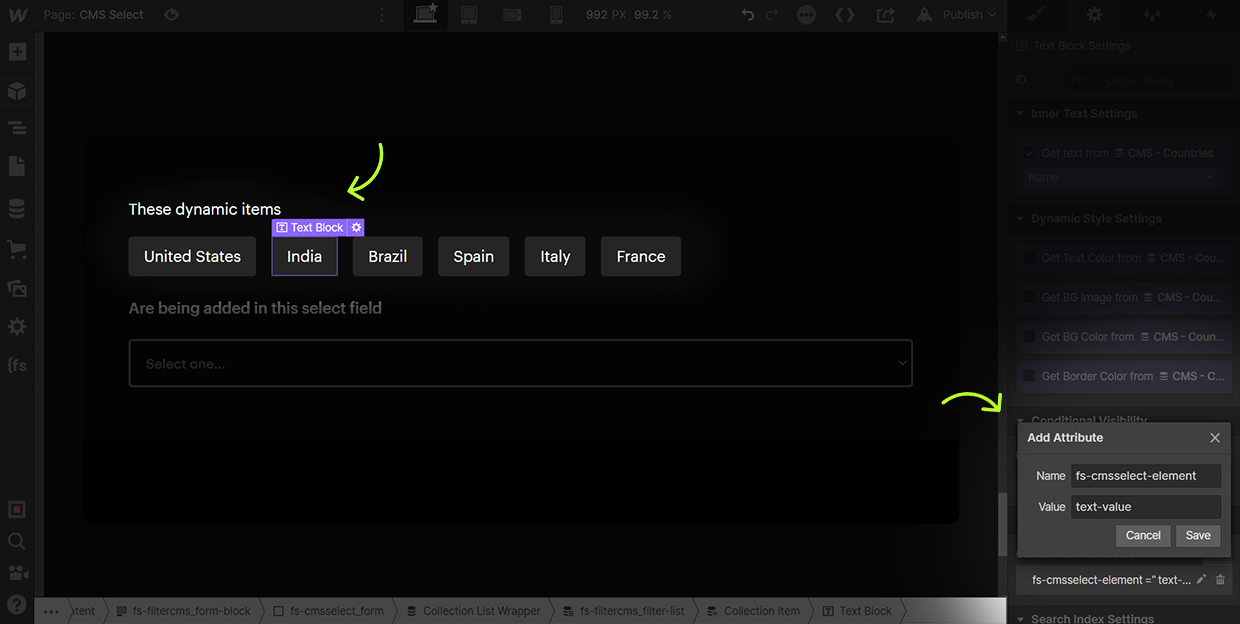Select the Italy text block
This screenshot has height=624, width=1240.
pos(555,256)
